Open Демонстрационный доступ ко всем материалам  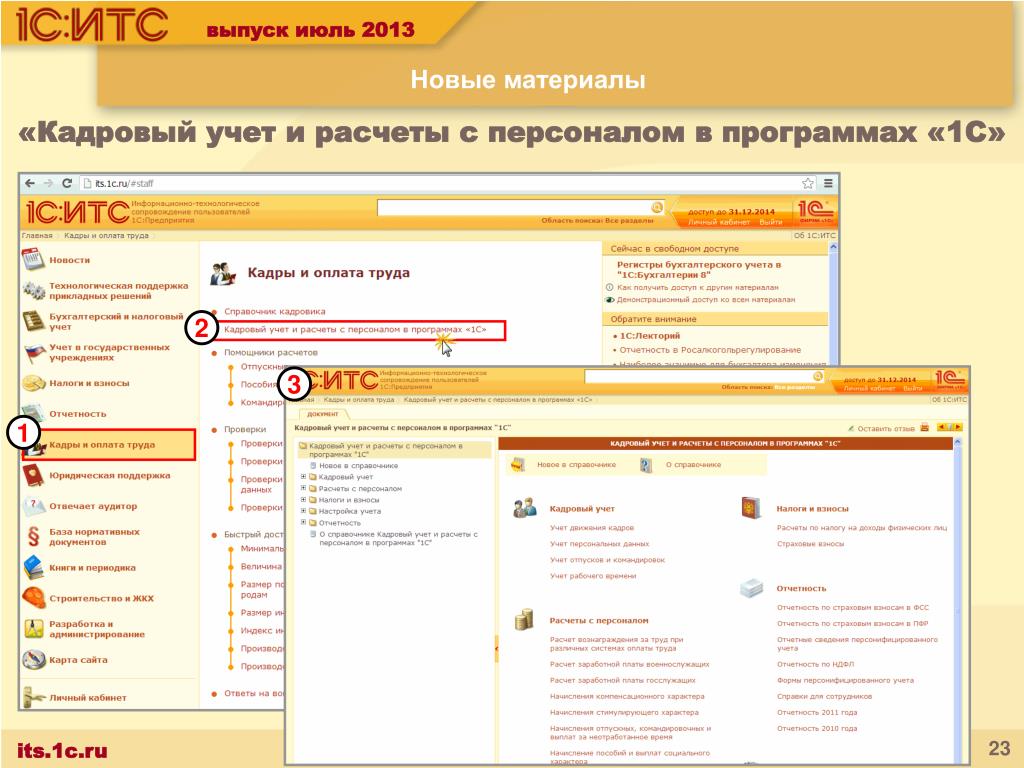pos(705,300)
